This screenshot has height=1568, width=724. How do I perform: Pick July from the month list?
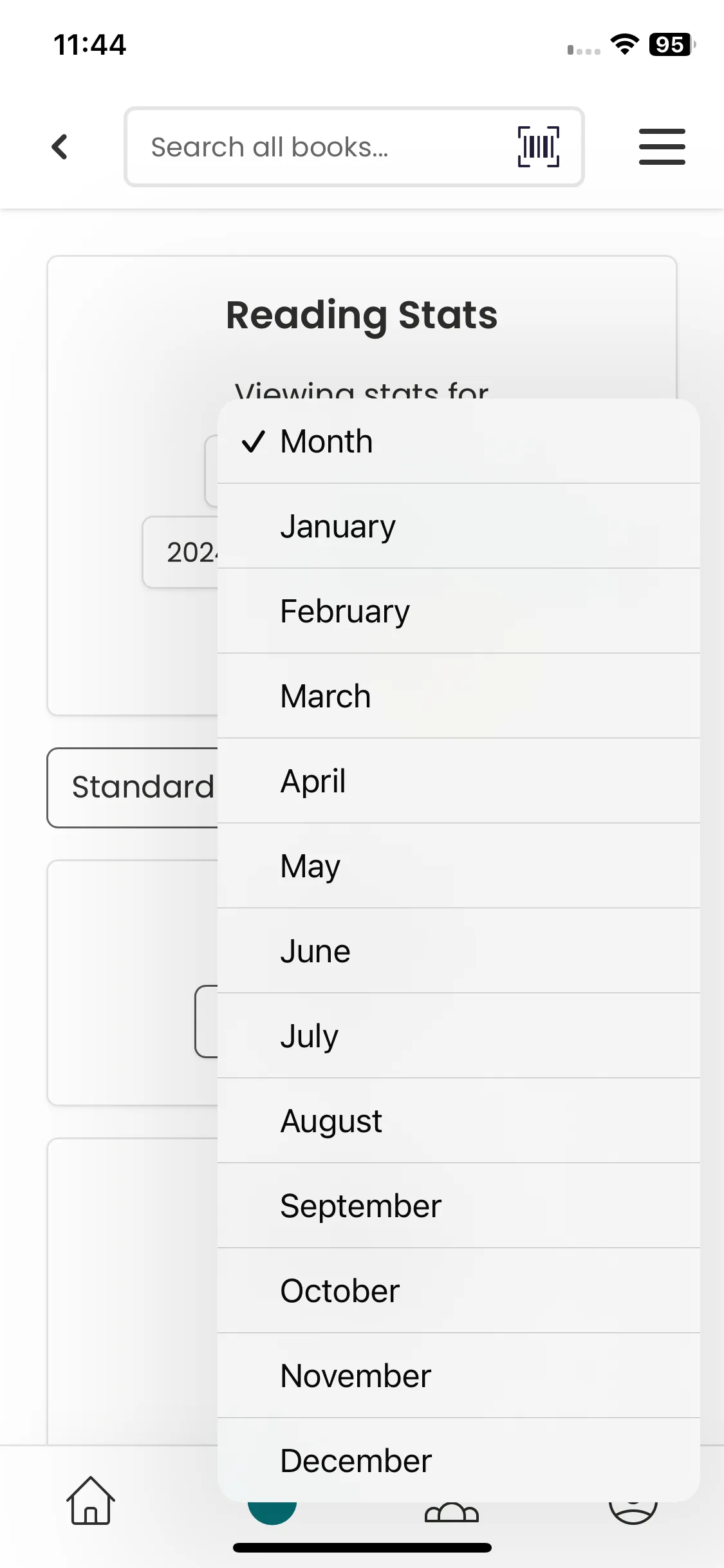click(x=458, y=1036)
